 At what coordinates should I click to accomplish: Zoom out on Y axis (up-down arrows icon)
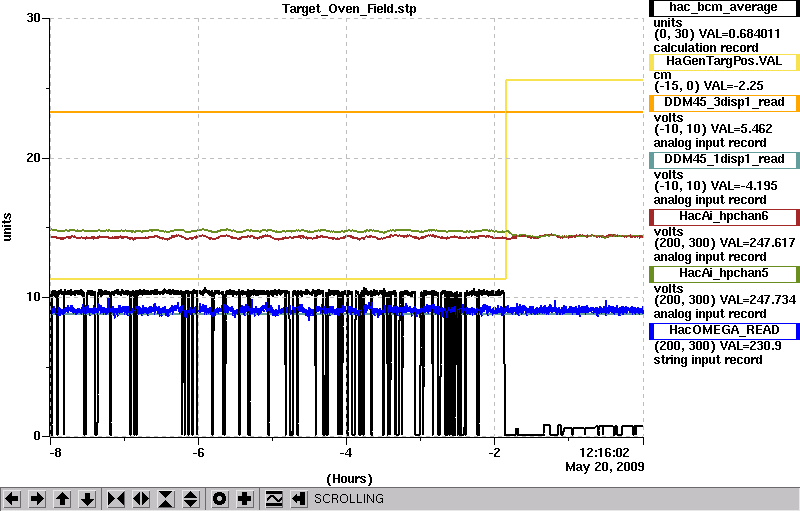[190, 499]
